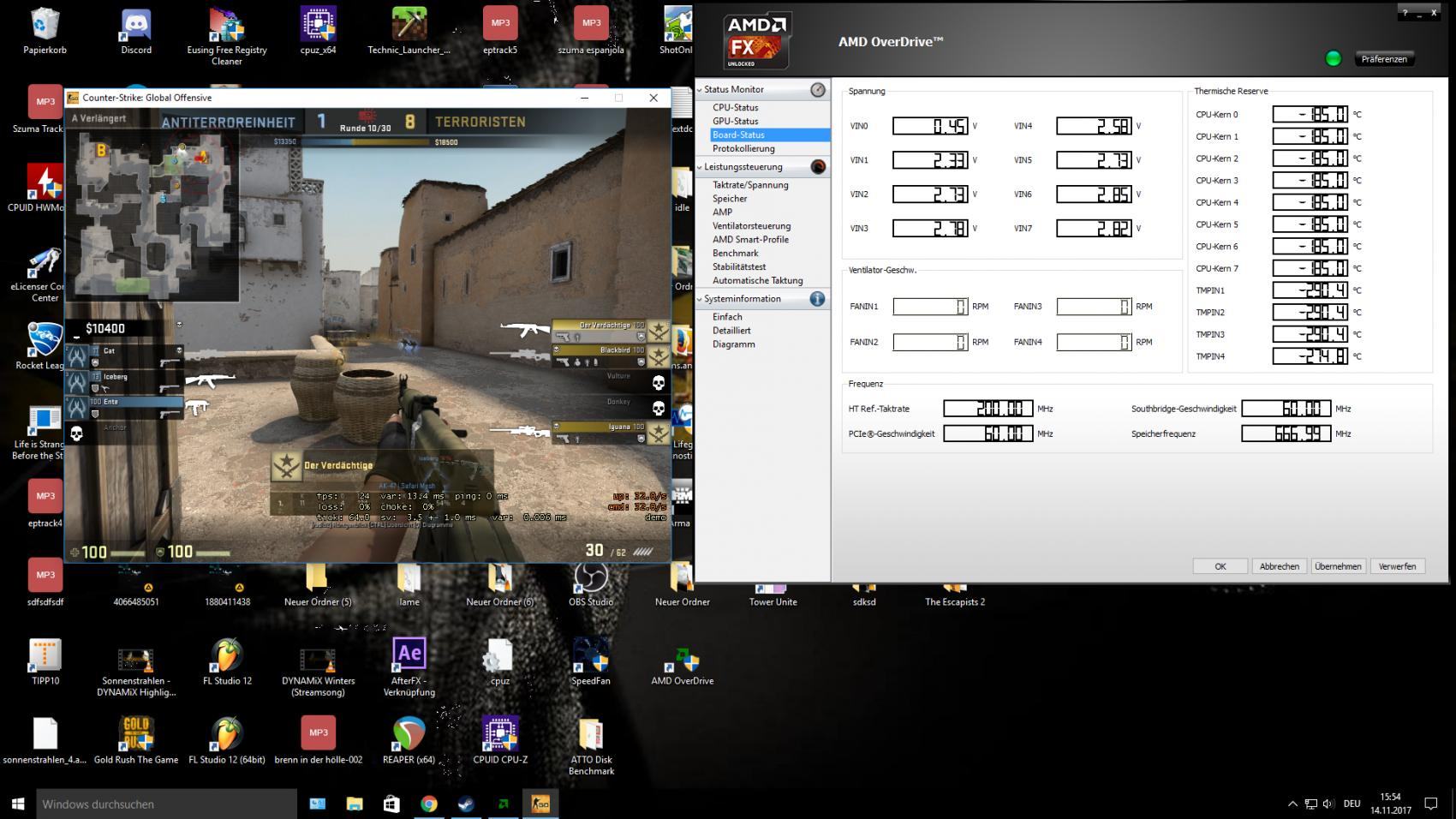Viewport: 1456px width, 819px height.
Task: Click the AMD FX logo in OverDrive
Action: (756, 41)
